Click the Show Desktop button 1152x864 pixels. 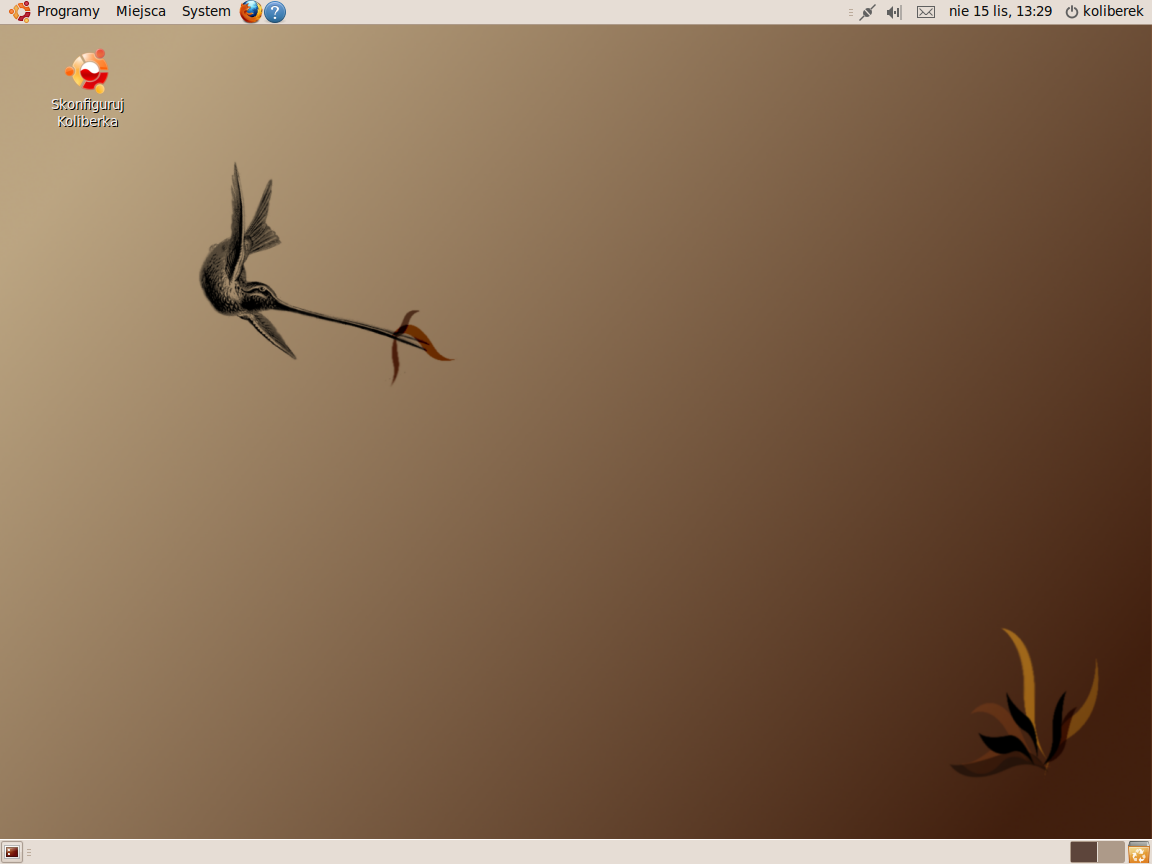coord(12,852)
